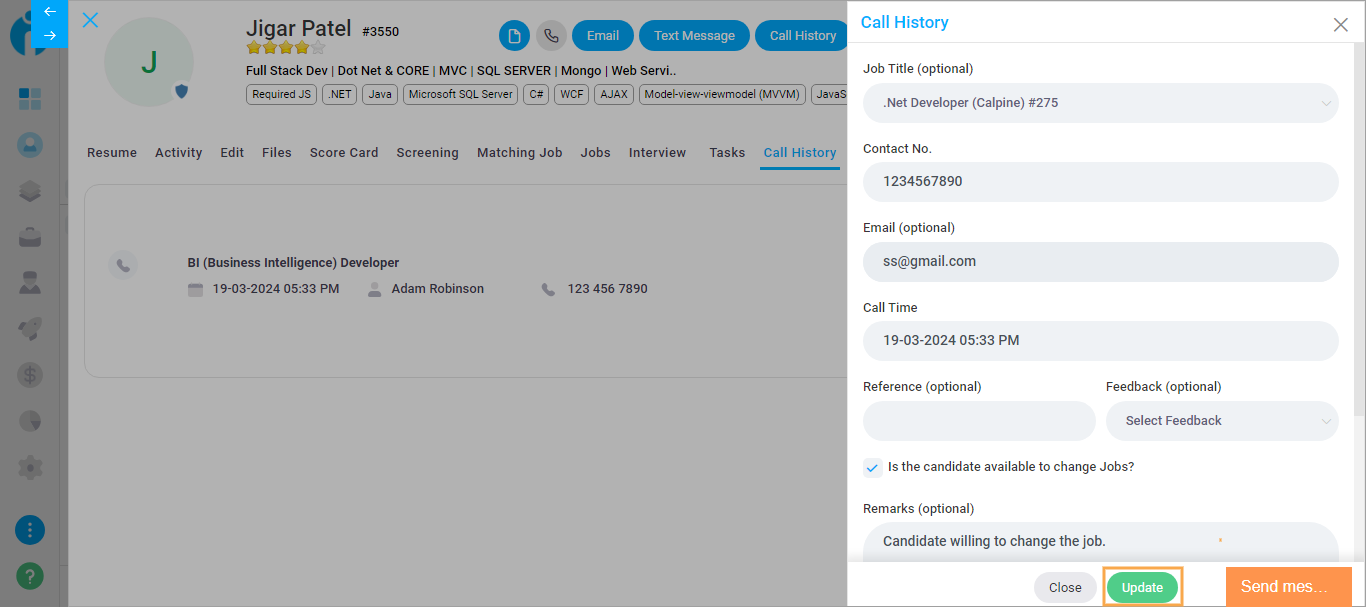The height and width of the screenshot is (607, 1366).
Task: Click the Java skill tag
Action: tap(380, 95)
